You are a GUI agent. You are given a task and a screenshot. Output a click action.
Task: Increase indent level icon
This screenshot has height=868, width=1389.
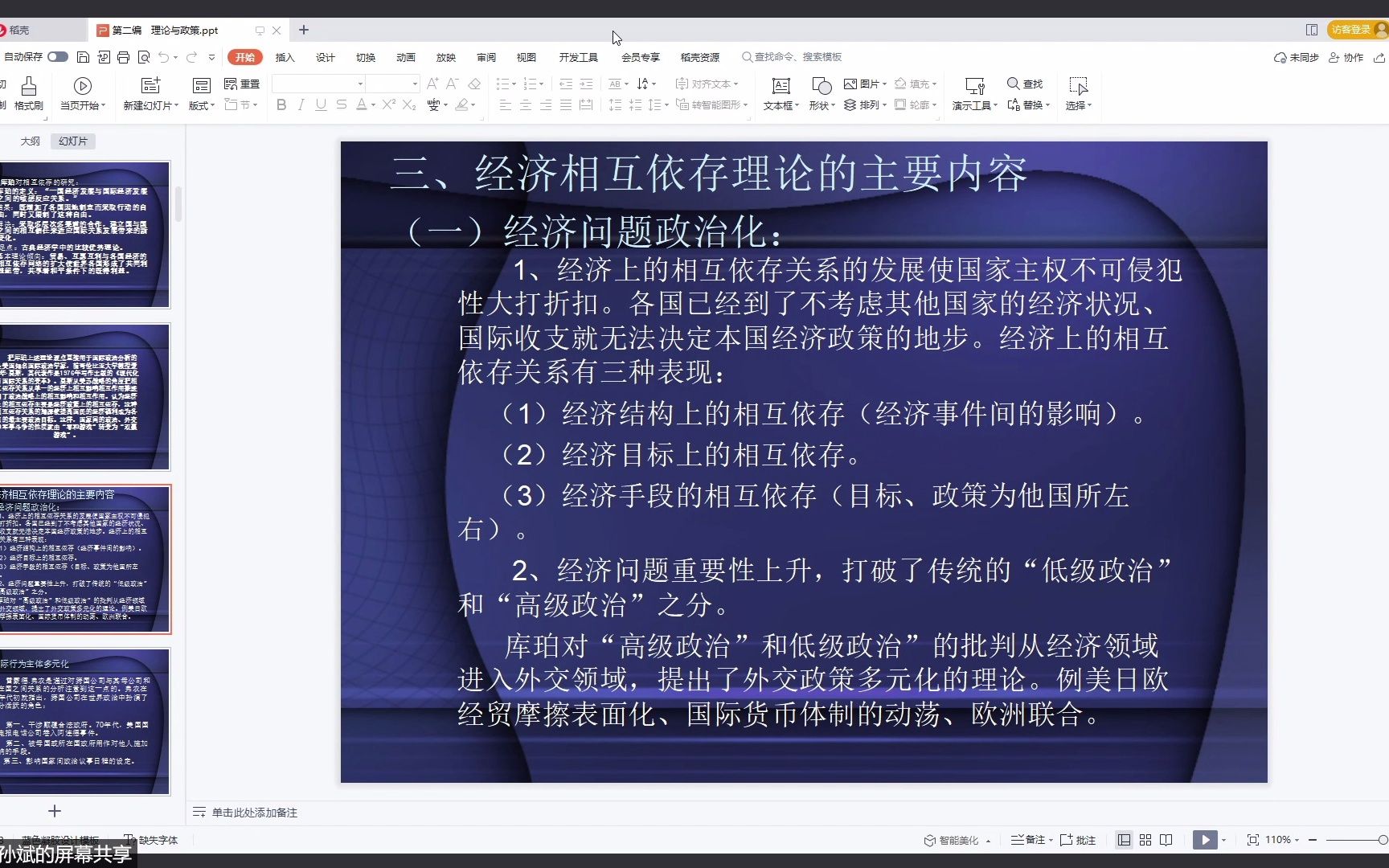coord(586,84)
